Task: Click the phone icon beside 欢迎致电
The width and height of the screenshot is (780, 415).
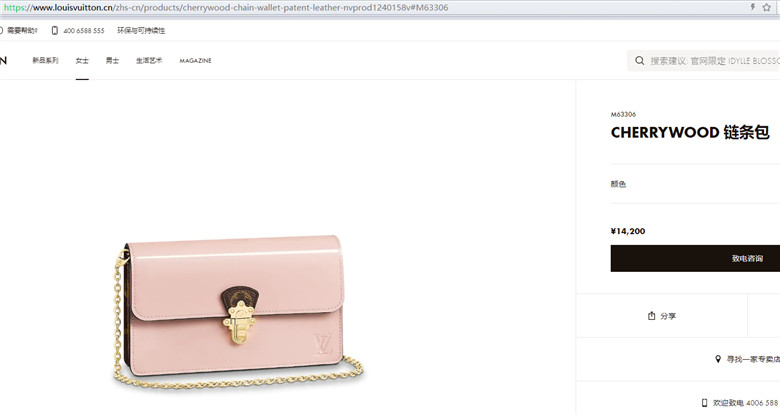Action: tap(704, 403)
